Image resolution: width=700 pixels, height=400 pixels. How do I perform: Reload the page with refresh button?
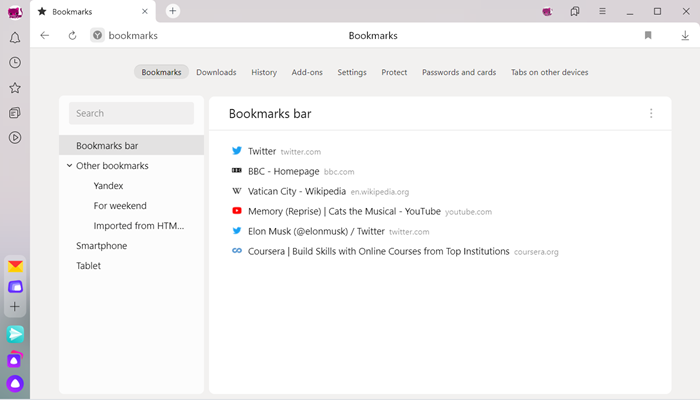pos(72,36)
